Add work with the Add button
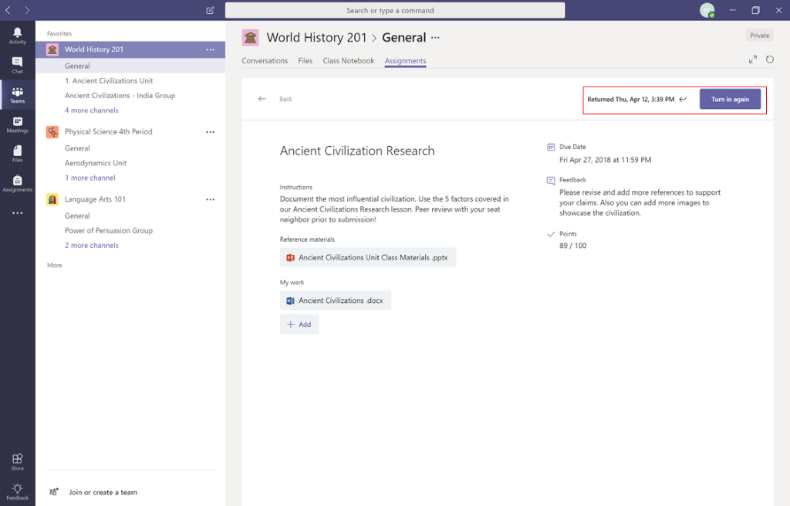 click(299, 324)
